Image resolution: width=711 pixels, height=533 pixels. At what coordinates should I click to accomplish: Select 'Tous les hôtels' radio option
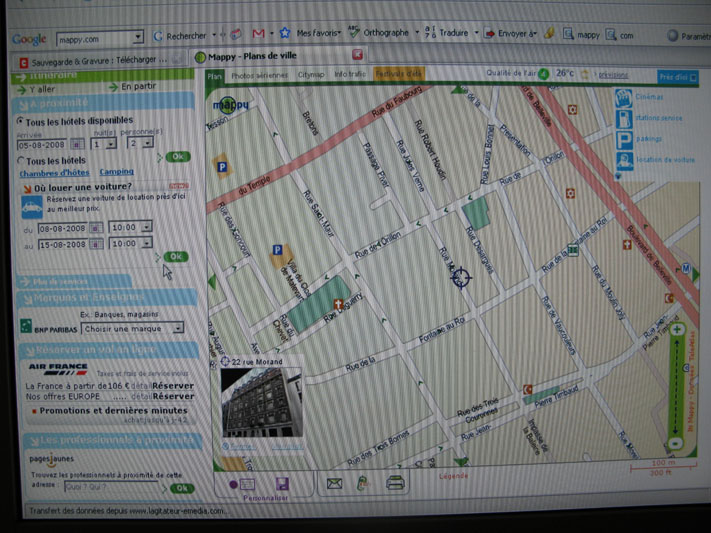click(21, 161)
